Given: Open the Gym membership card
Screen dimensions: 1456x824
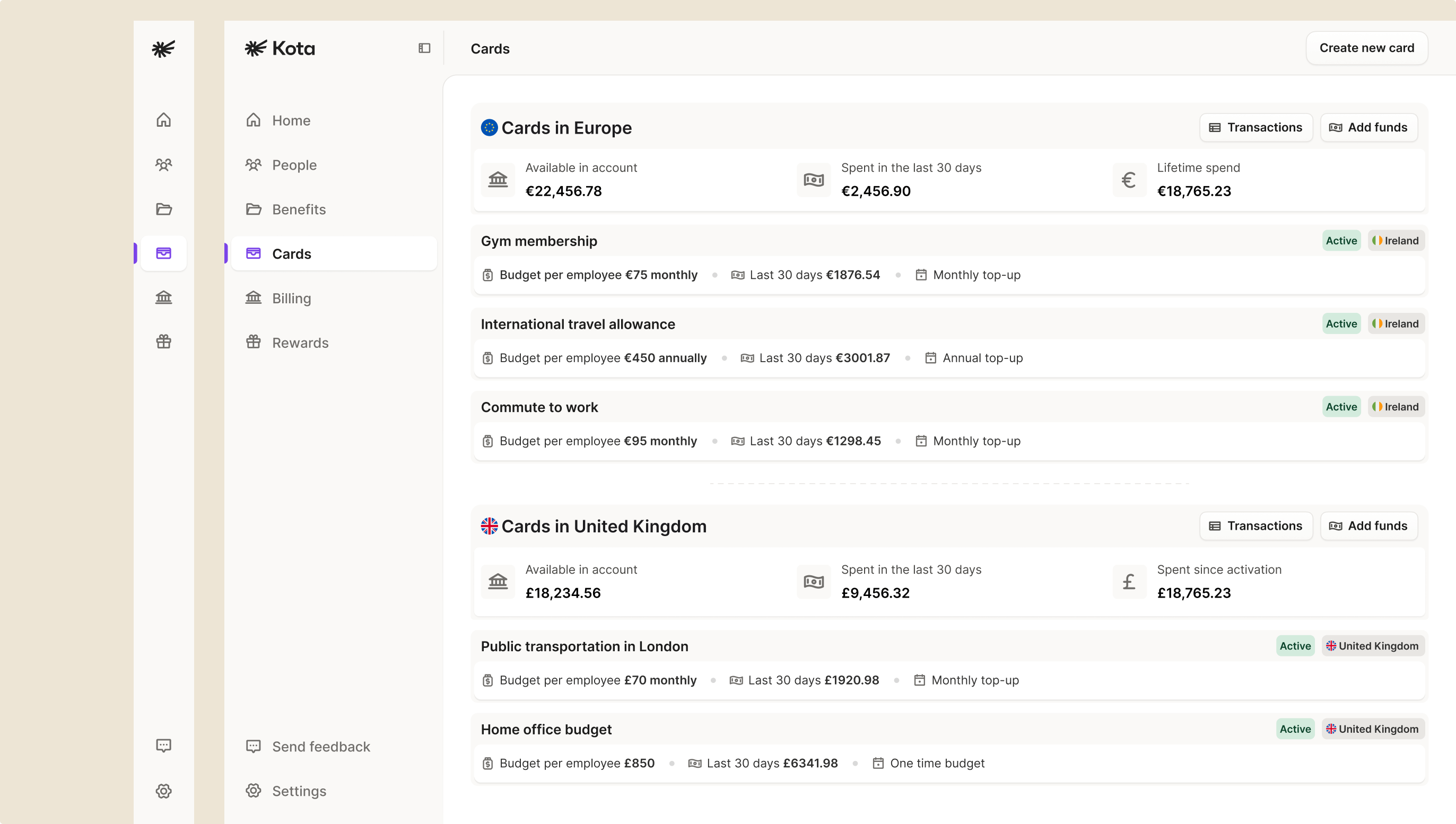Looking at the screenshot, I should tap(538, 241).
